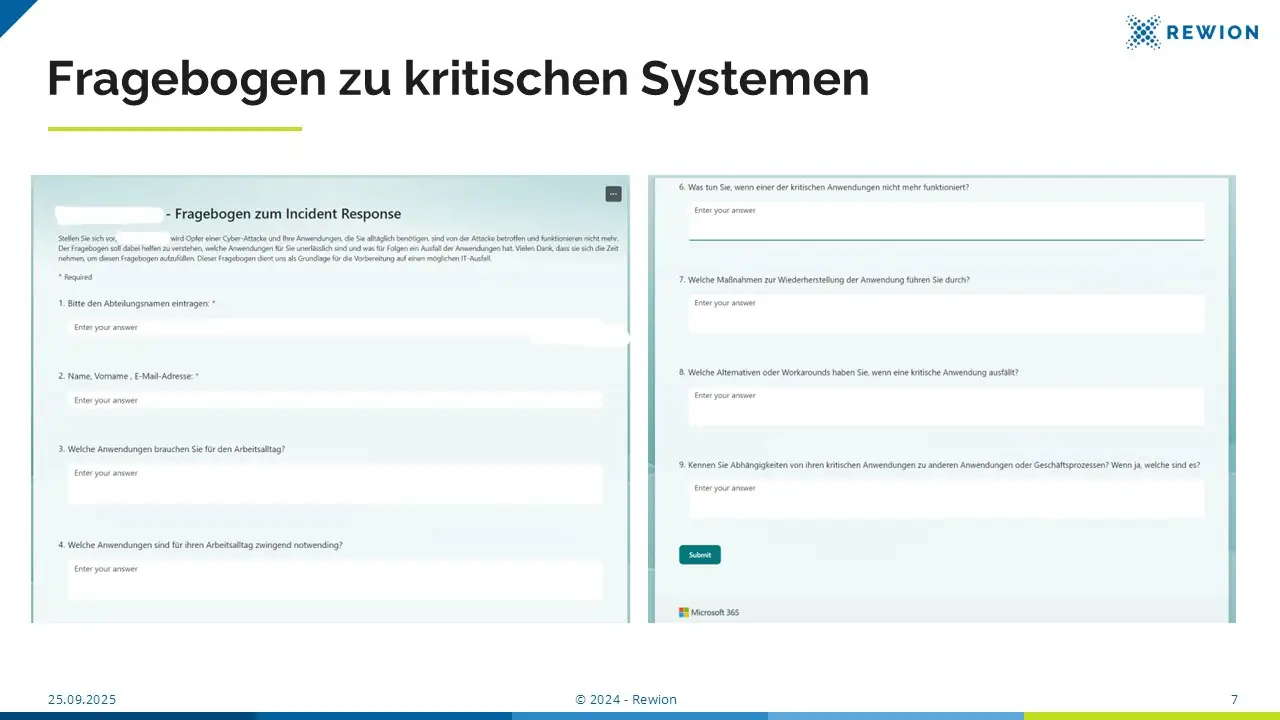
Task: Click the Name, Vorname, E-Mail-Adresse answer field
Action: [335, 400]
